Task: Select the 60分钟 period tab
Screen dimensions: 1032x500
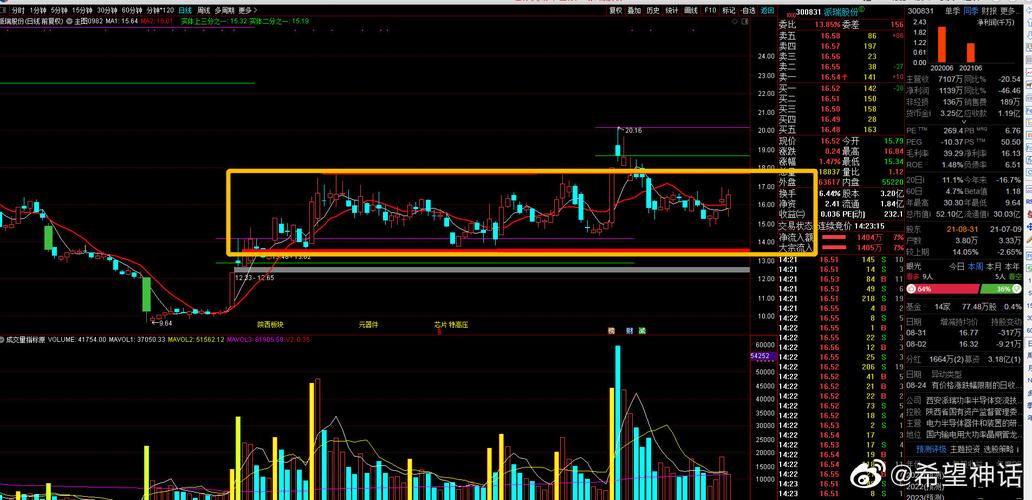Action: tap(132, 11)
